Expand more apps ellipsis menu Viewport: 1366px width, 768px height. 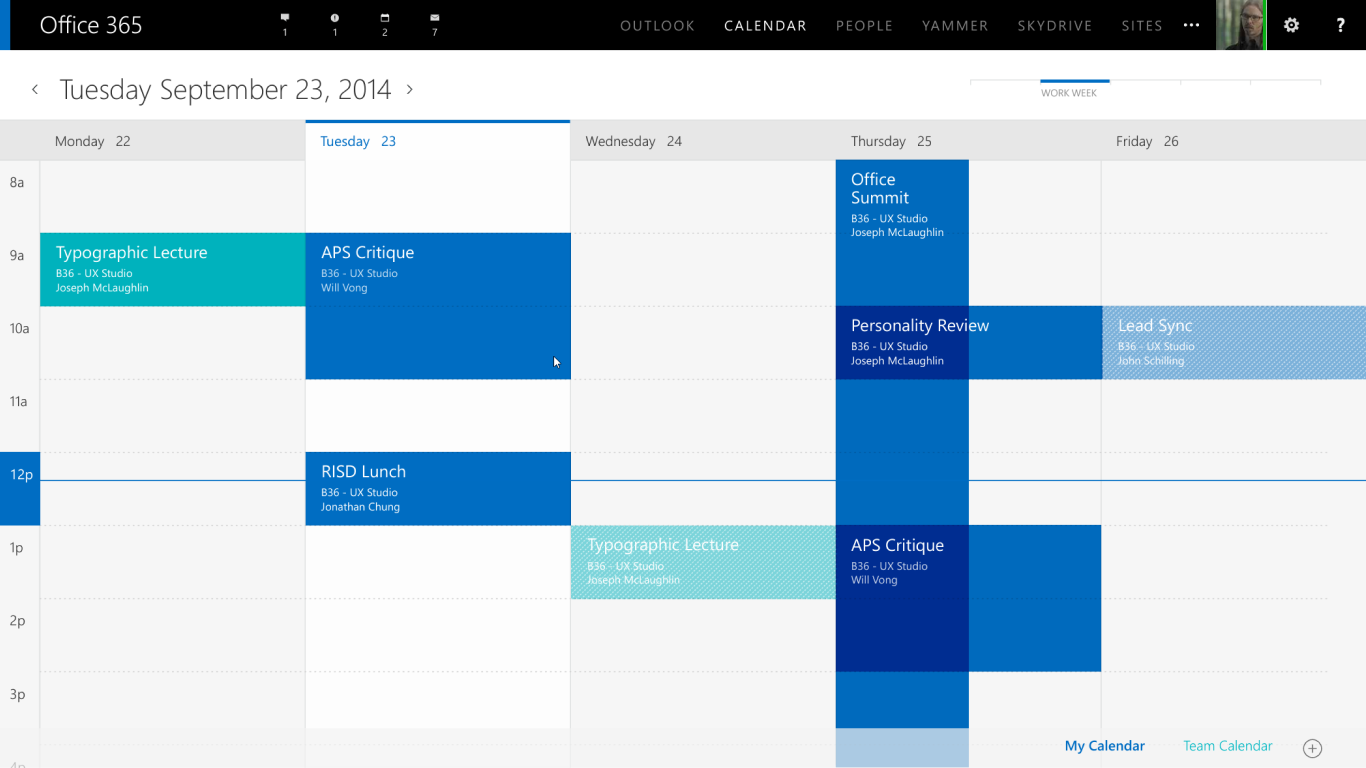1191,25
